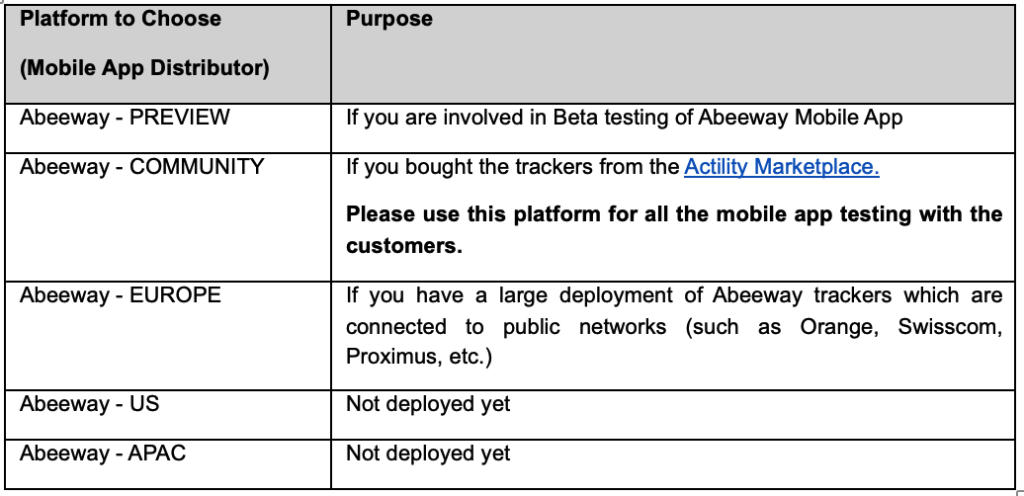Viewport: 1024px width, 496px height.
Task: Click the Purpose column header
Action: pyautogui.click(x=673, y=54)
